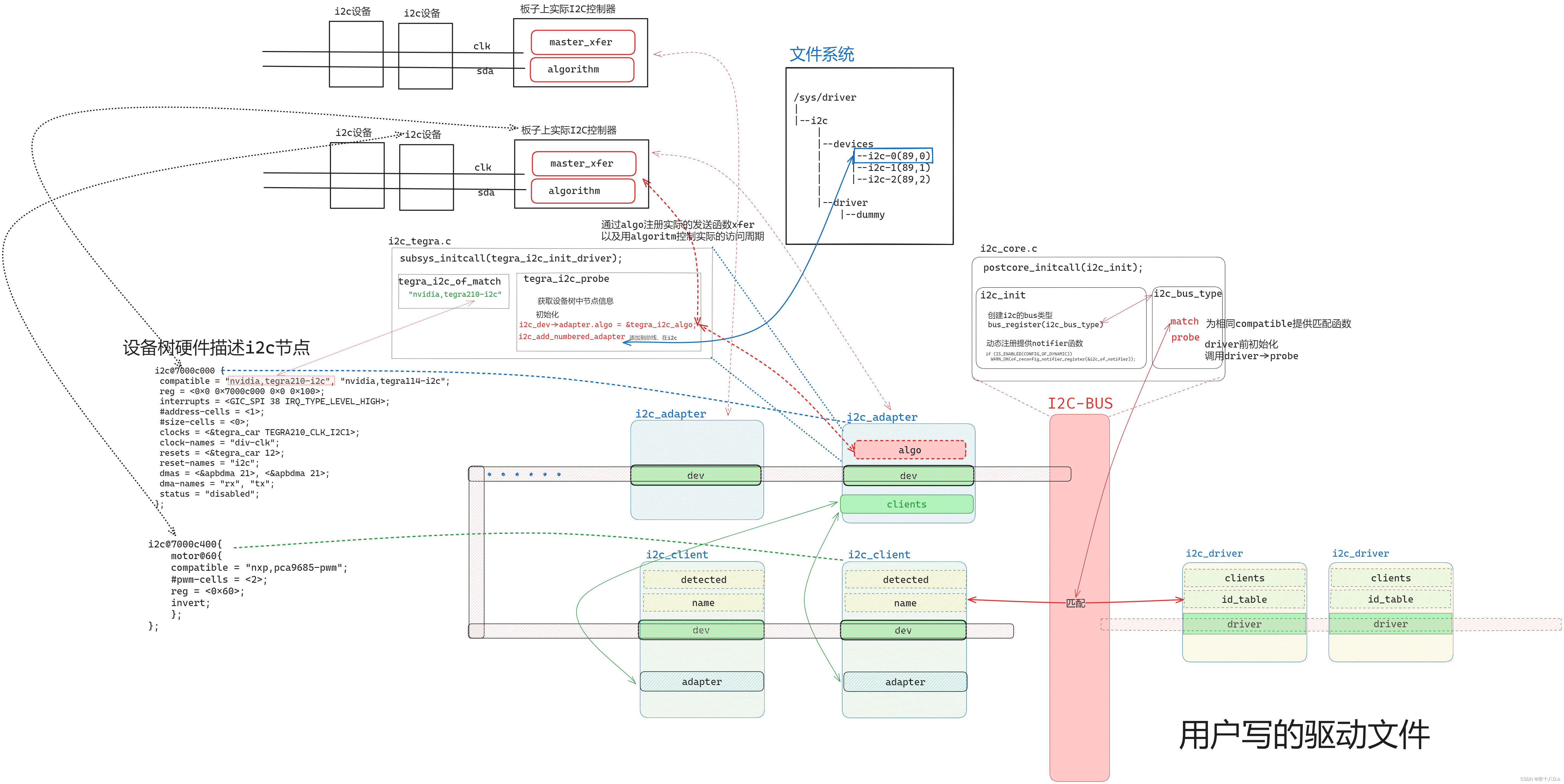This screenshot has height=784, width=1564.
Task: Select the reg = <0x60>; line
Action: [x=207, y=591]
